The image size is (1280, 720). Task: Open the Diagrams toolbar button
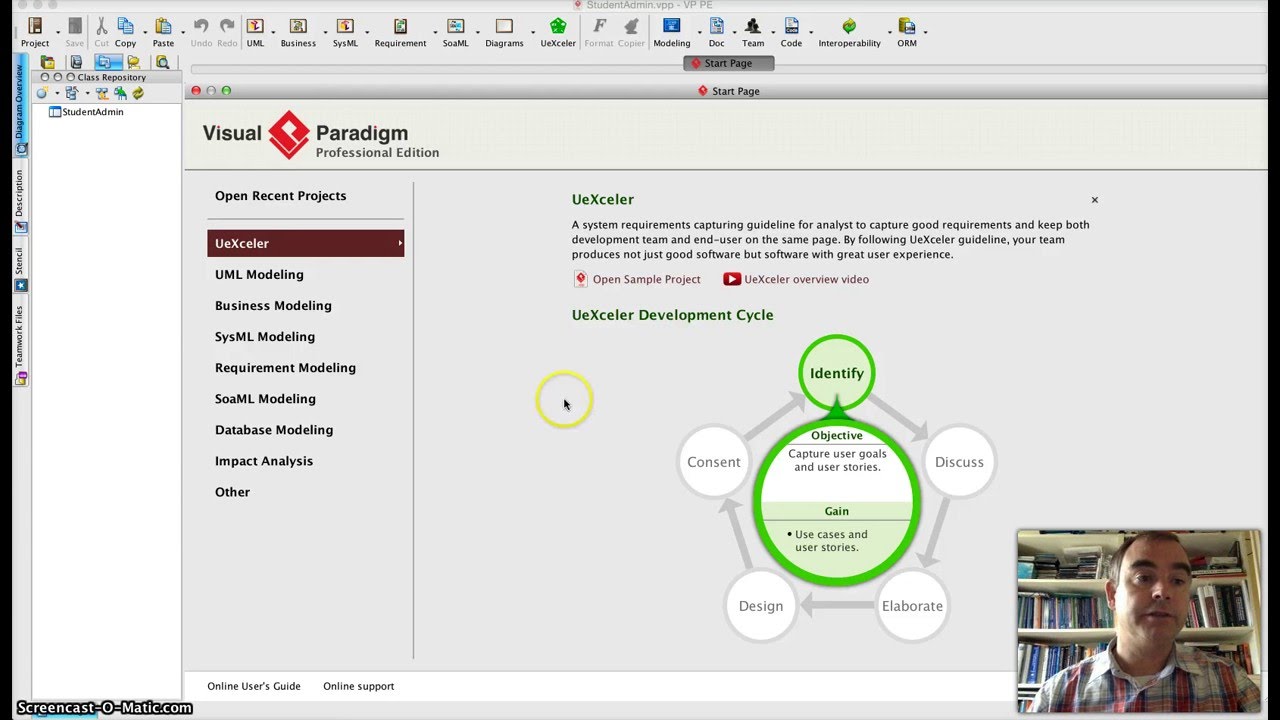[x=504, y=32]
